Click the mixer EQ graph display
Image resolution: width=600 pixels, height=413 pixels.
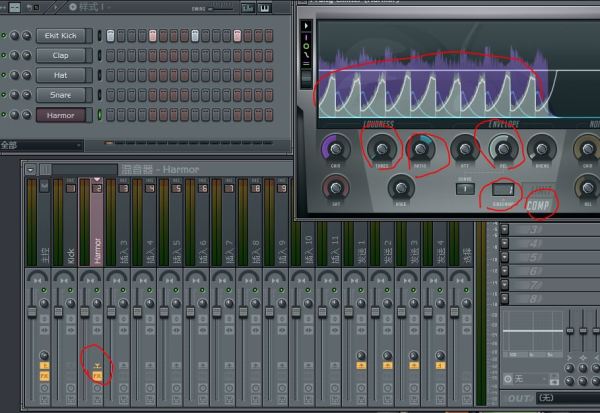pos(532,334)
